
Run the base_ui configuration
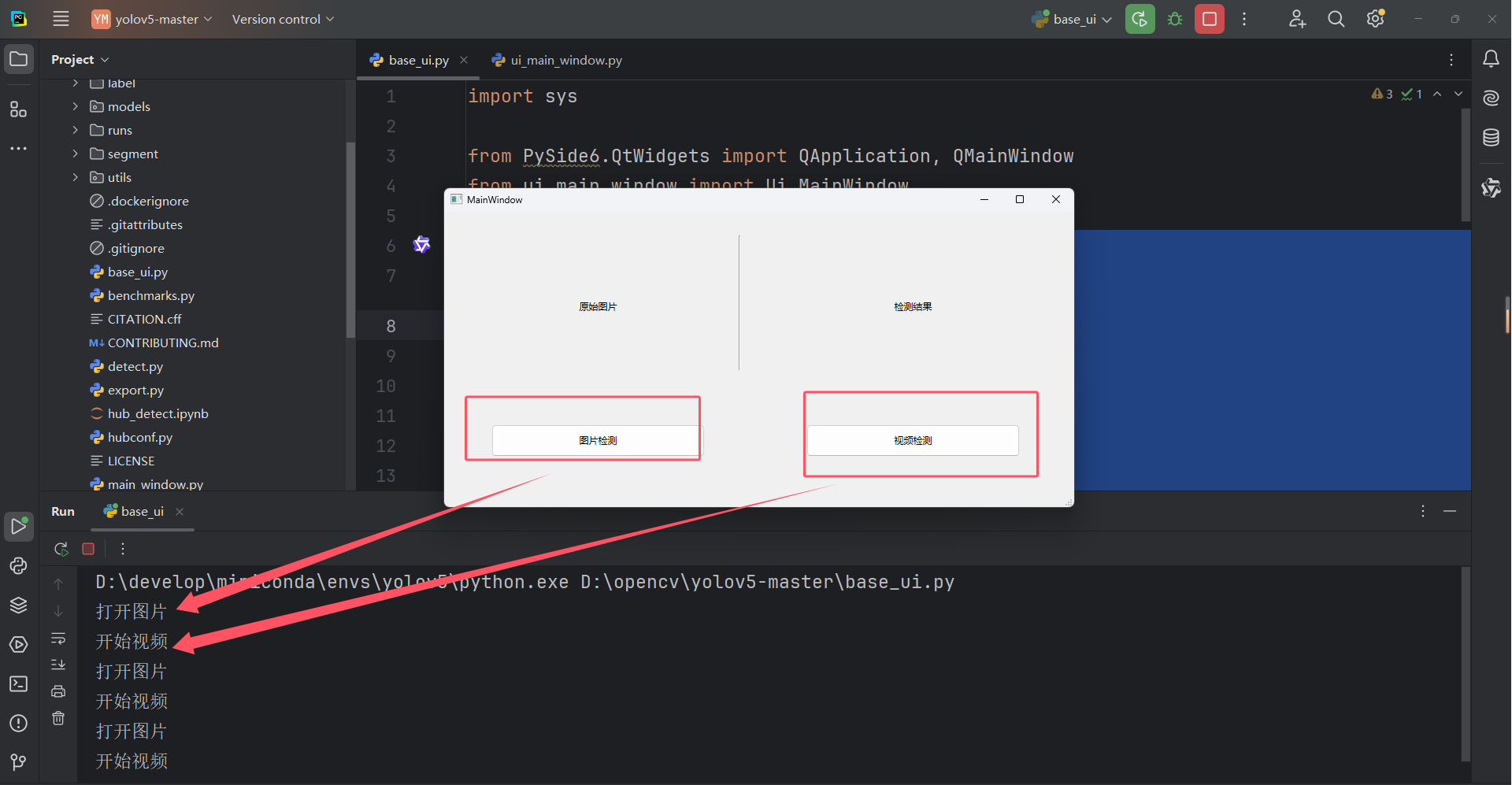tap(1140, 18)
